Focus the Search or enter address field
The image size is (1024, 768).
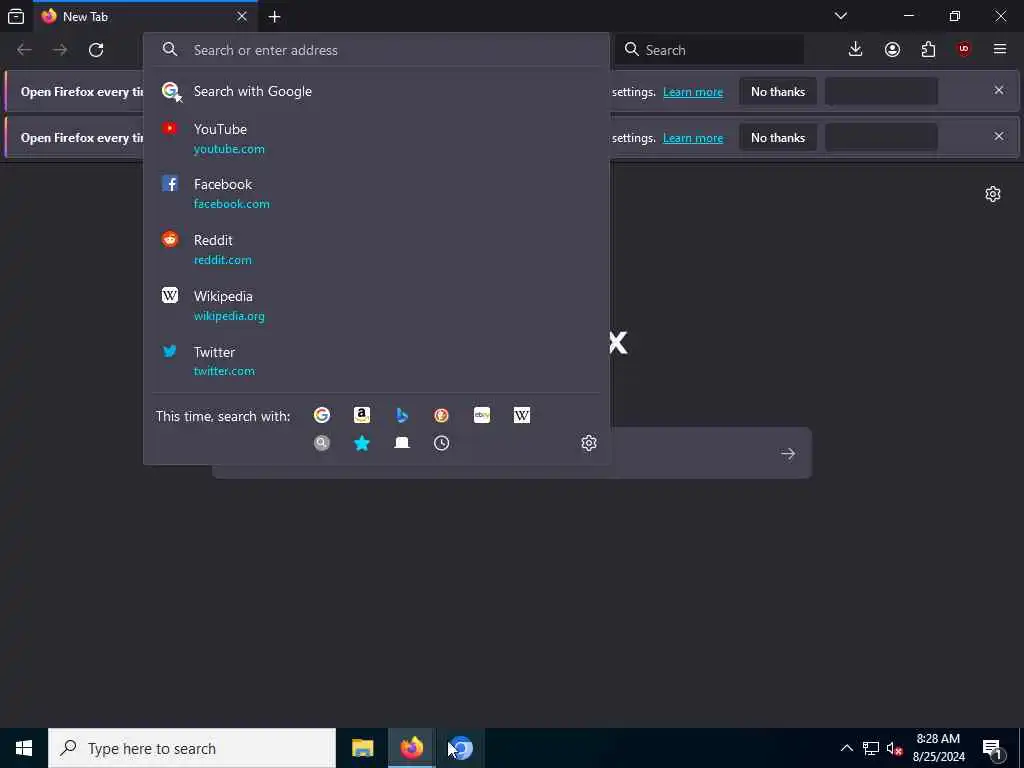click(376, 50)
